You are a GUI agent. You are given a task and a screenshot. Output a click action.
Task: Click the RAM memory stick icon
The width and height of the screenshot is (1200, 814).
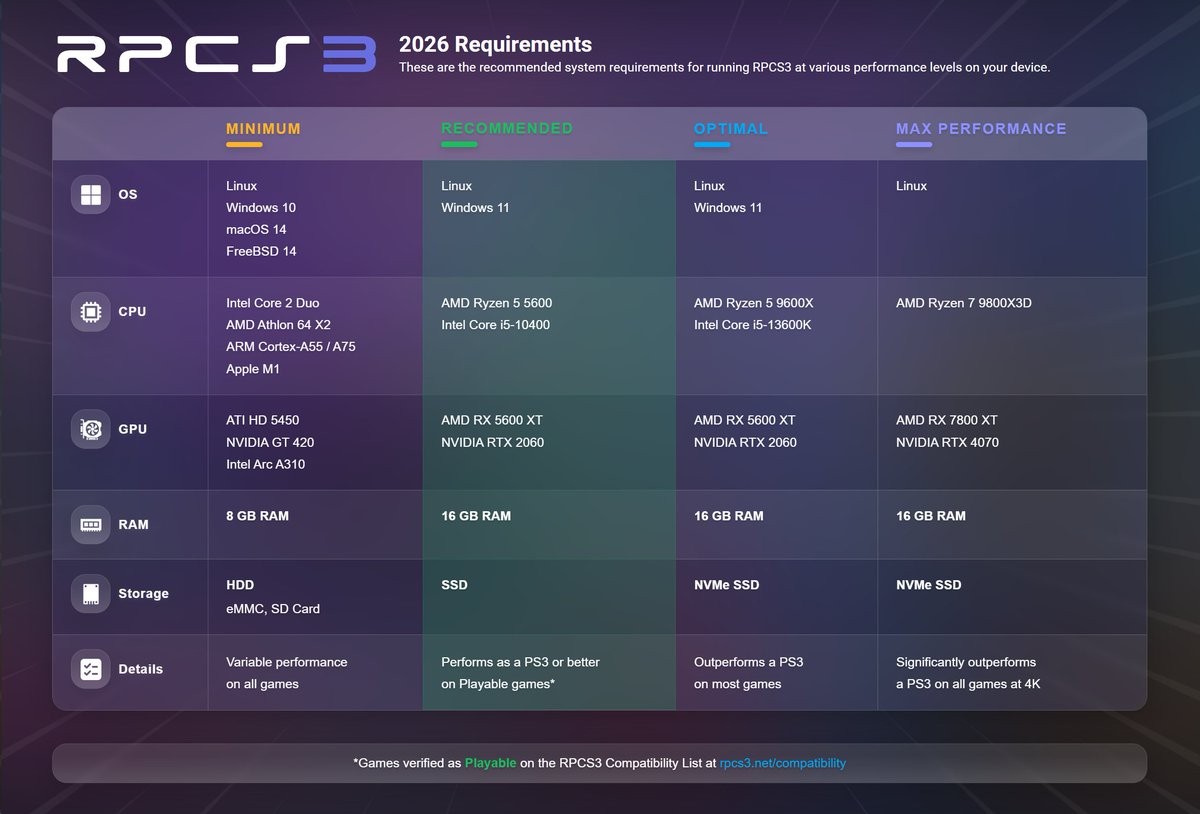pyautogui.click(x=90, y=524)
